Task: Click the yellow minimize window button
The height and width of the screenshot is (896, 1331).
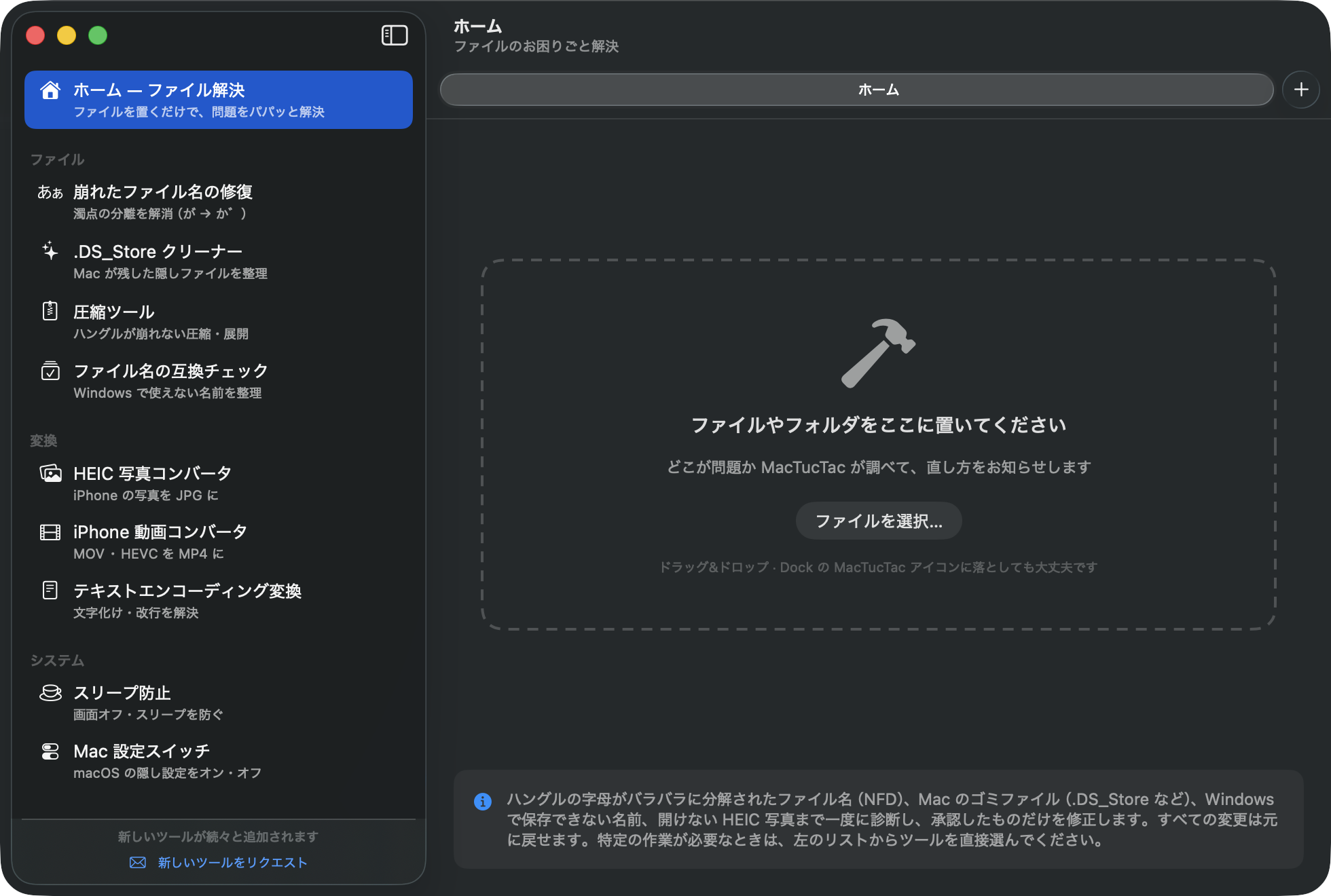Action: [67, 35]
